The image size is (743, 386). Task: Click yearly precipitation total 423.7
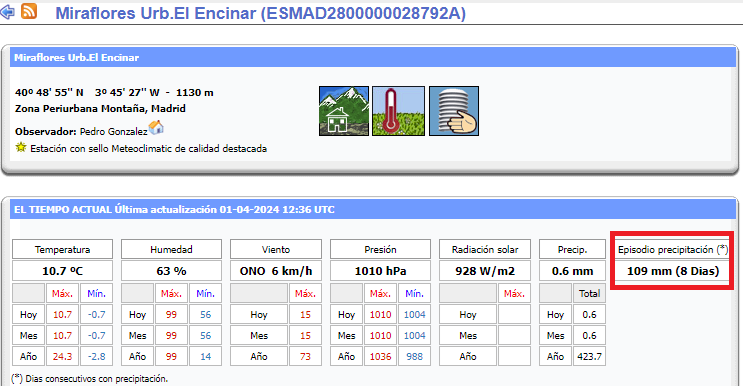(589, 356)
